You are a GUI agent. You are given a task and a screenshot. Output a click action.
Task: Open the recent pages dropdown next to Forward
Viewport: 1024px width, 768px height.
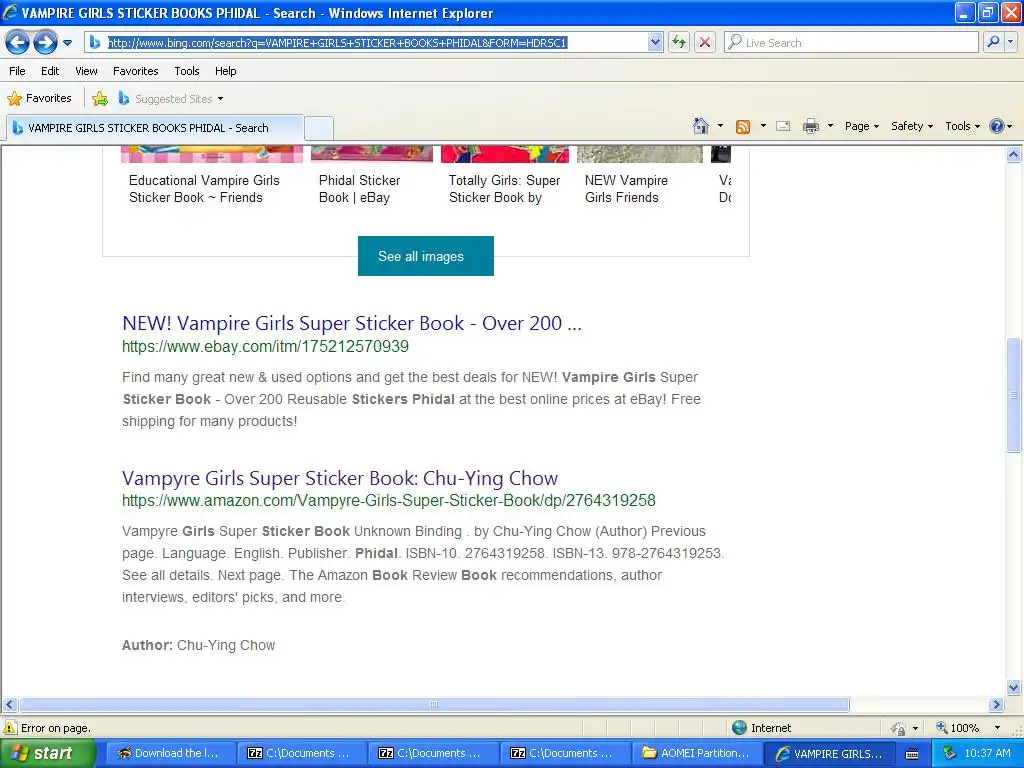pyautogui.click(x=67, y=43)
